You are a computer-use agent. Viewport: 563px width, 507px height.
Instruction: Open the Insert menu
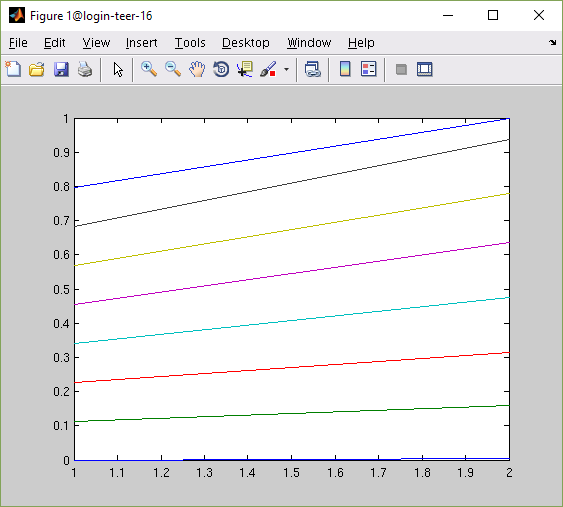[x=141, y=43]
